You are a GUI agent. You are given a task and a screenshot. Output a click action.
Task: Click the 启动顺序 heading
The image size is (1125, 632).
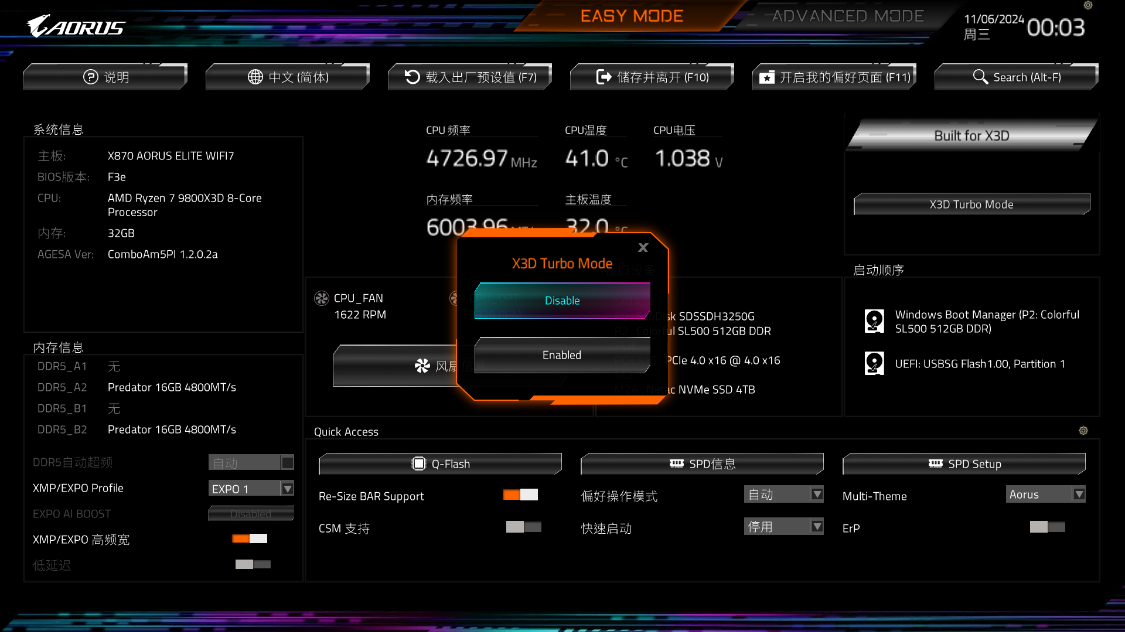[878, 270]
